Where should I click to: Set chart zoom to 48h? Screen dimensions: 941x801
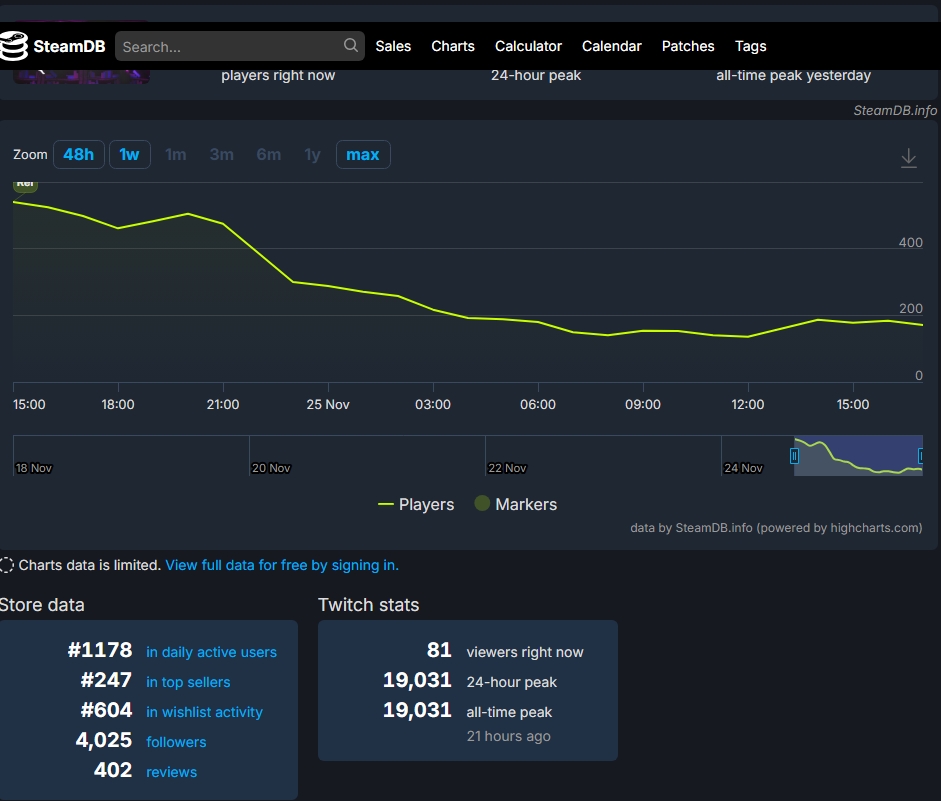pos(79,155)
